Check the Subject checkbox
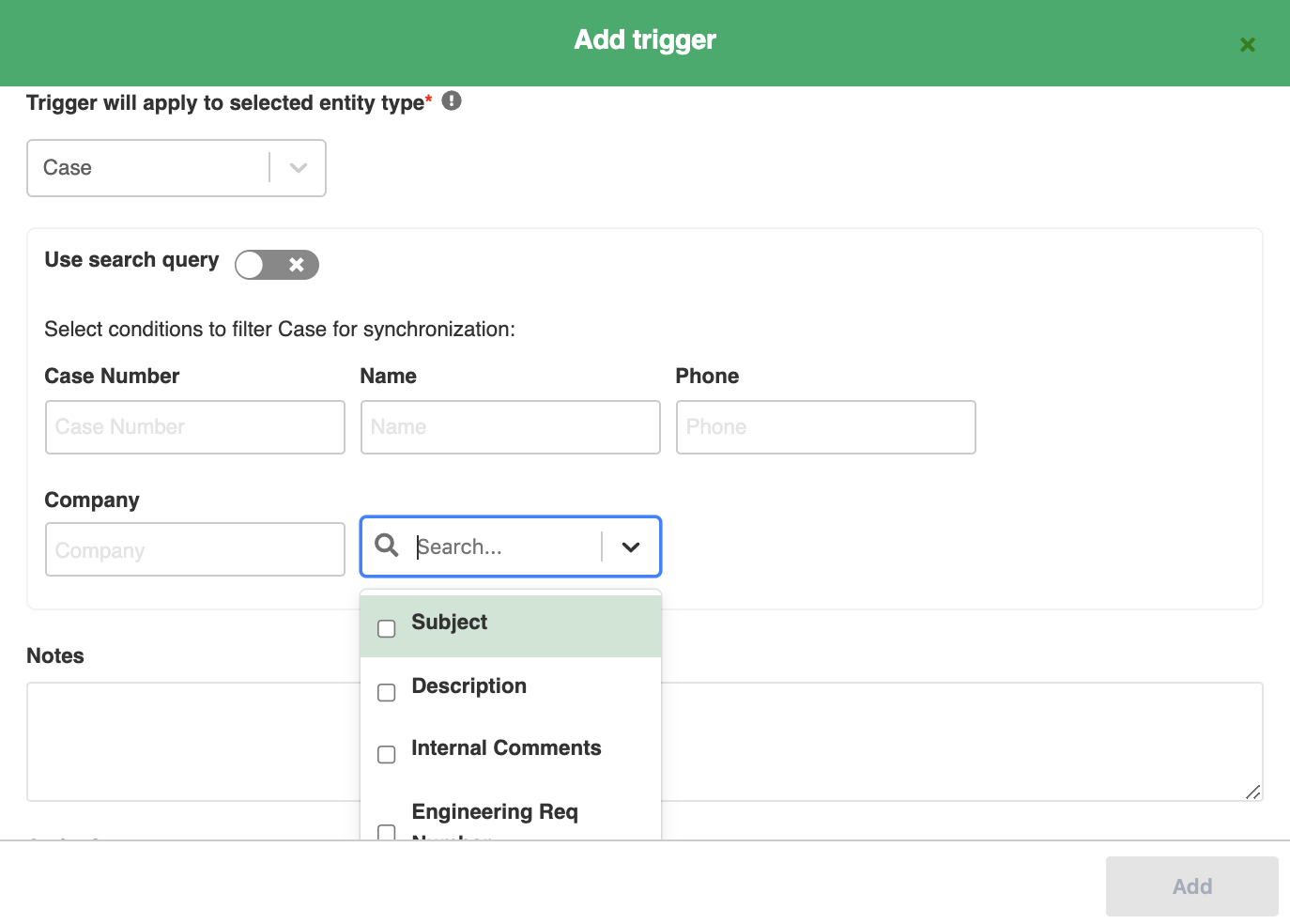The height and width of the screenshot is (924, 1290). coord(386,628)
